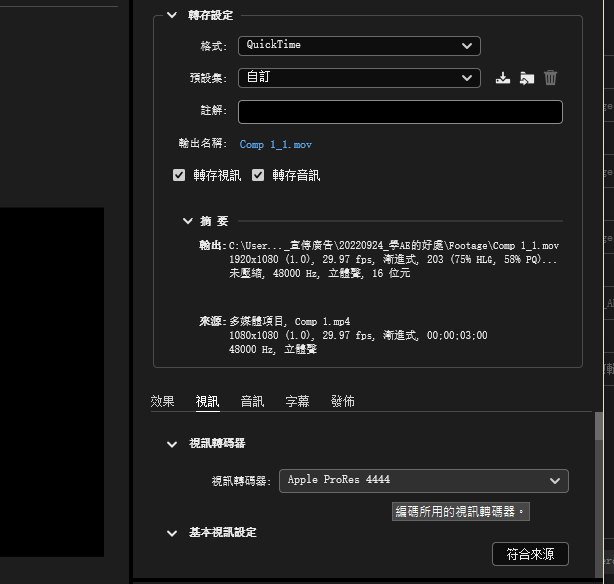Collapse the 基本視訊設定 section
614x584 pixels.
[x=172, y=533]
